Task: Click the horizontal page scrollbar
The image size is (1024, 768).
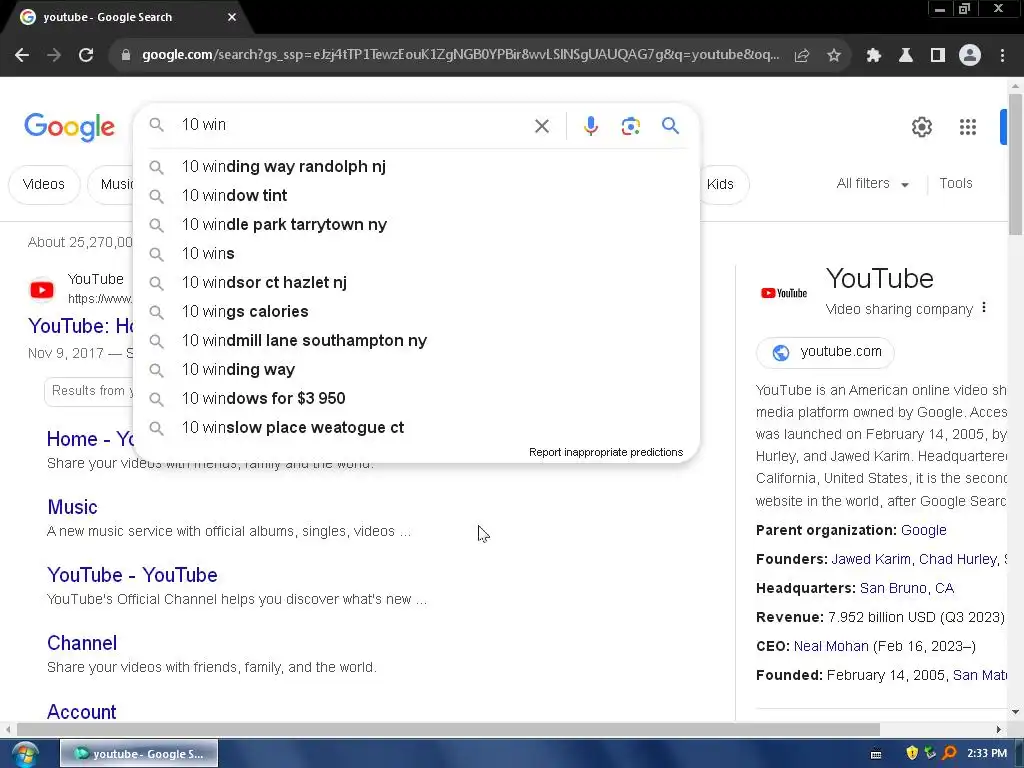Action: [x=448, y=729]
